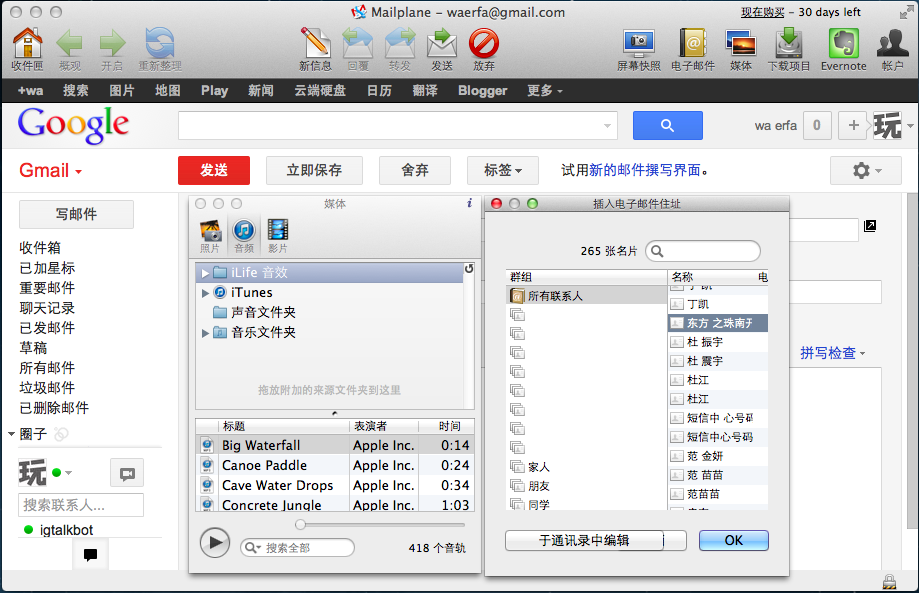Collapse the 圈子 circles section
919x593 pixels.
coord(11,434)
